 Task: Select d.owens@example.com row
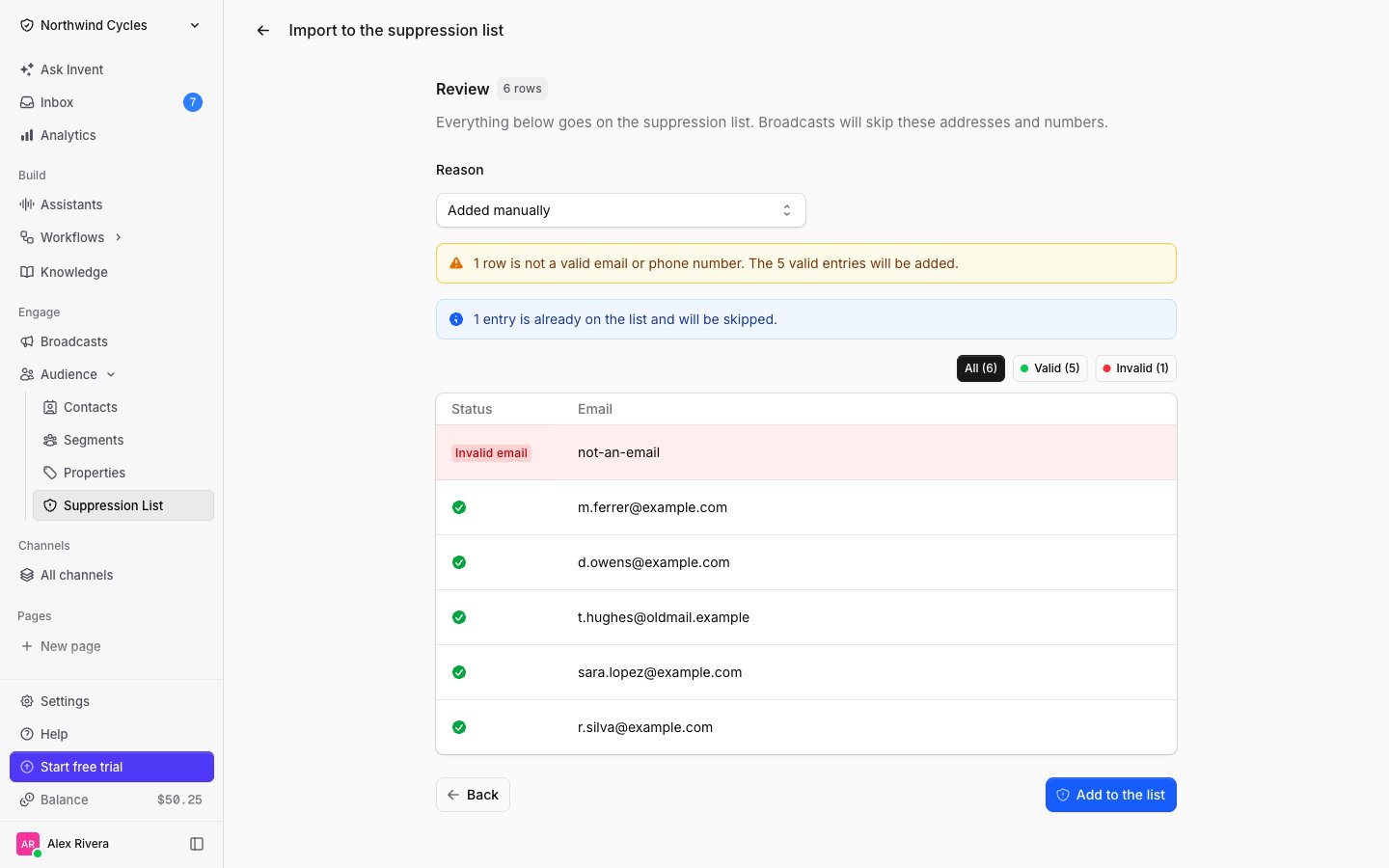click(806, 562)
